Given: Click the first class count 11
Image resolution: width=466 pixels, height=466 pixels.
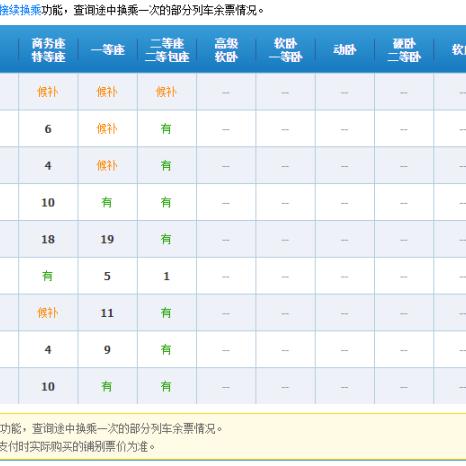Looking at the screenshot, I should pyautogui.click(x=107, y=313).
